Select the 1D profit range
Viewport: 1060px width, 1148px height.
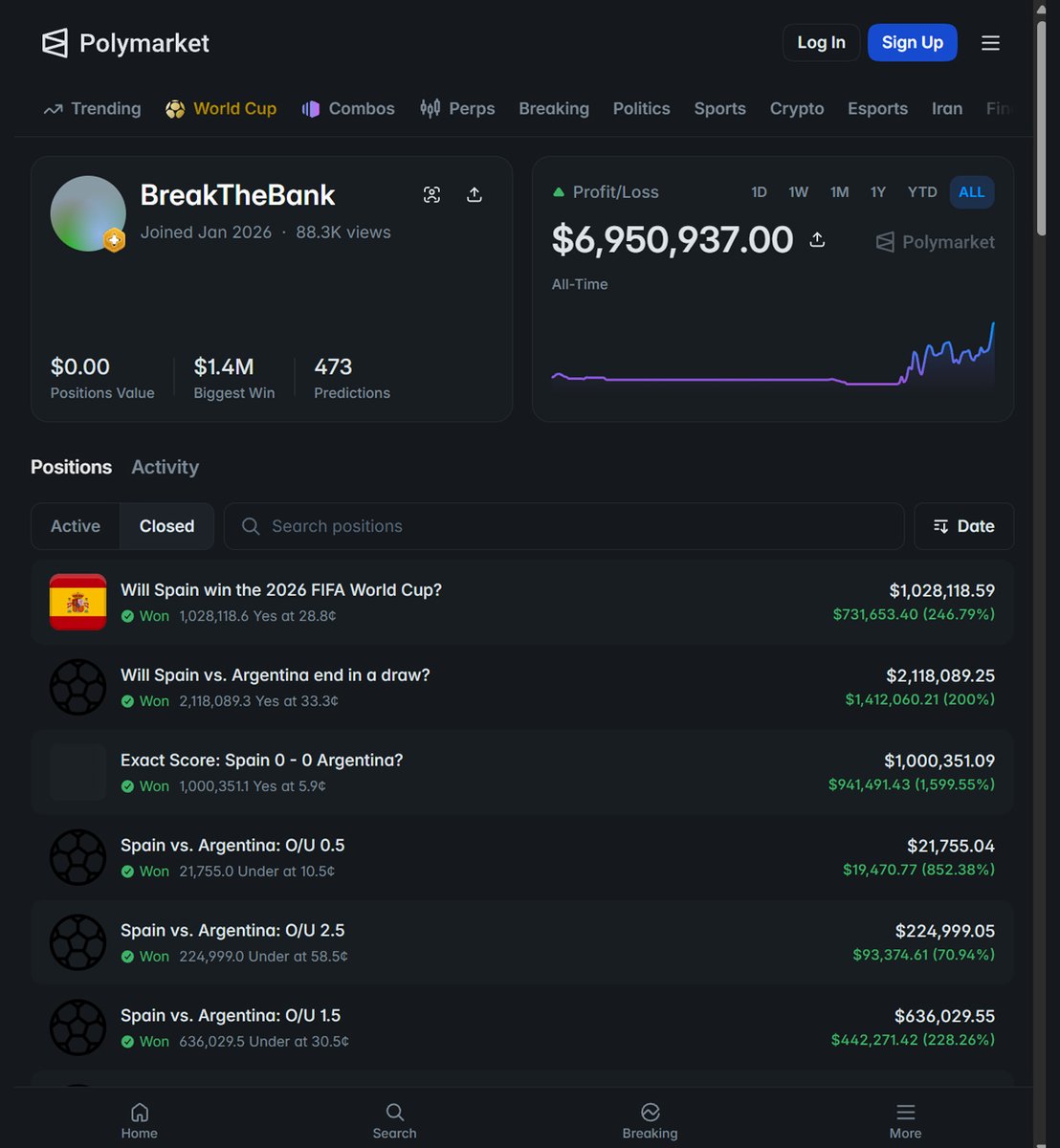759,192
